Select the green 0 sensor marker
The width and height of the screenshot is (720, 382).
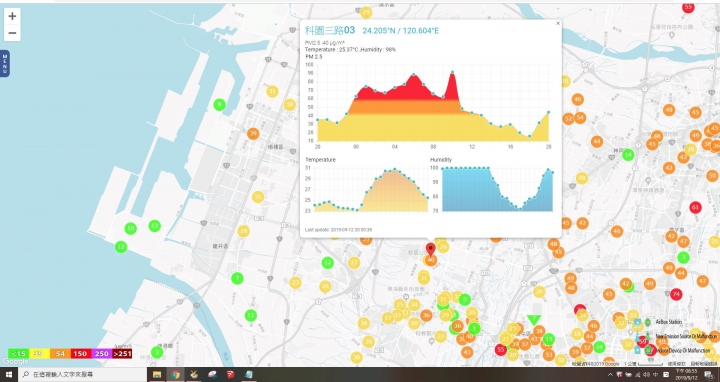(465, 300)
